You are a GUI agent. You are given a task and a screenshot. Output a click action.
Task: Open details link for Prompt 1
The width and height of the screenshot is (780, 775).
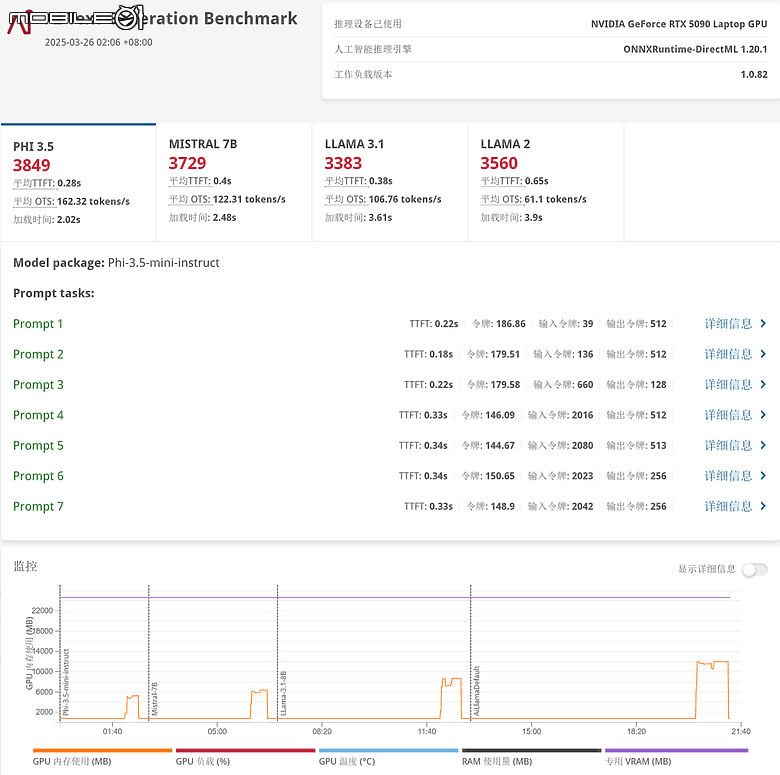pos(728,324)
